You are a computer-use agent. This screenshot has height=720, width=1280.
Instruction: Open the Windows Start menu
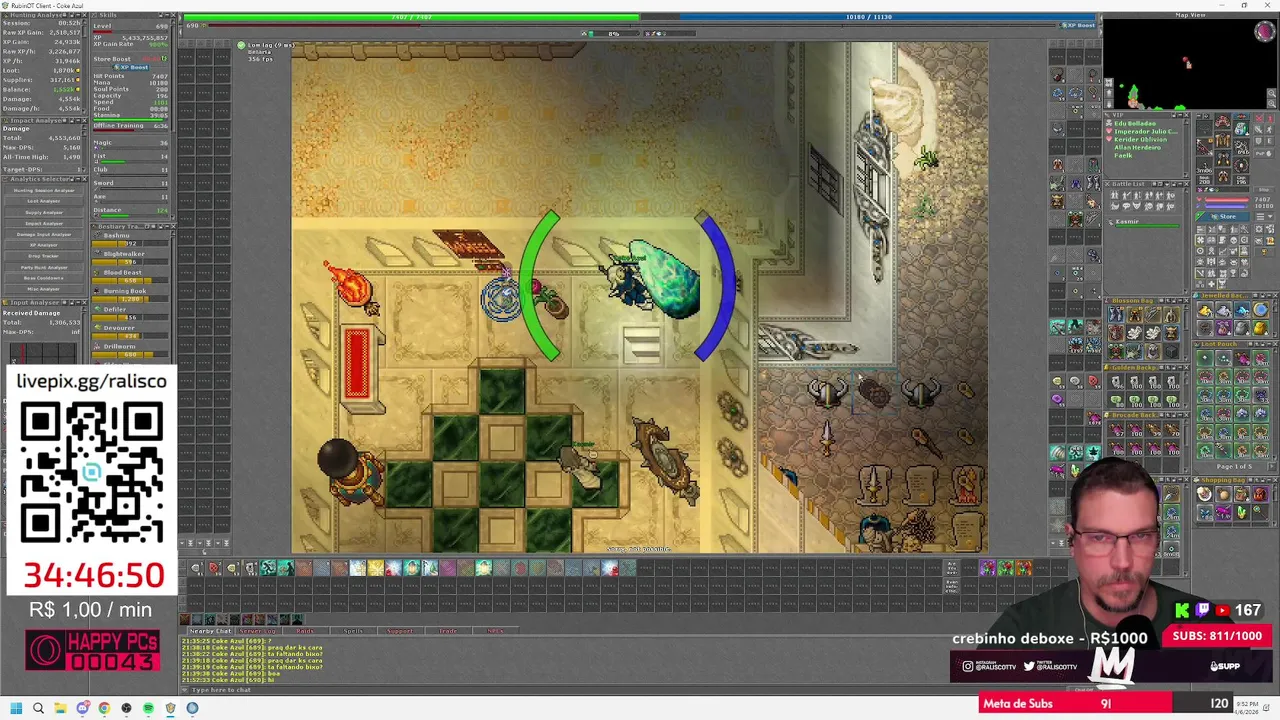pyautogui.click(x=16, y=708)
